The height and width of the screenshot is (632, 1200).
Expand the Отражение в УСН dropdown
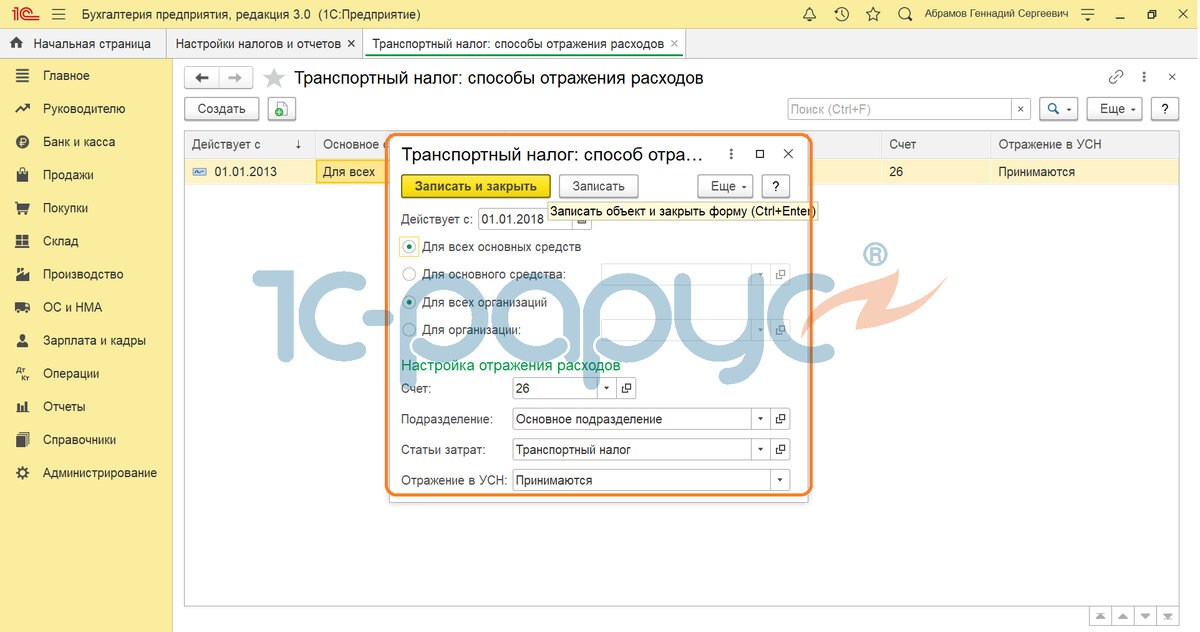point(779,480)
